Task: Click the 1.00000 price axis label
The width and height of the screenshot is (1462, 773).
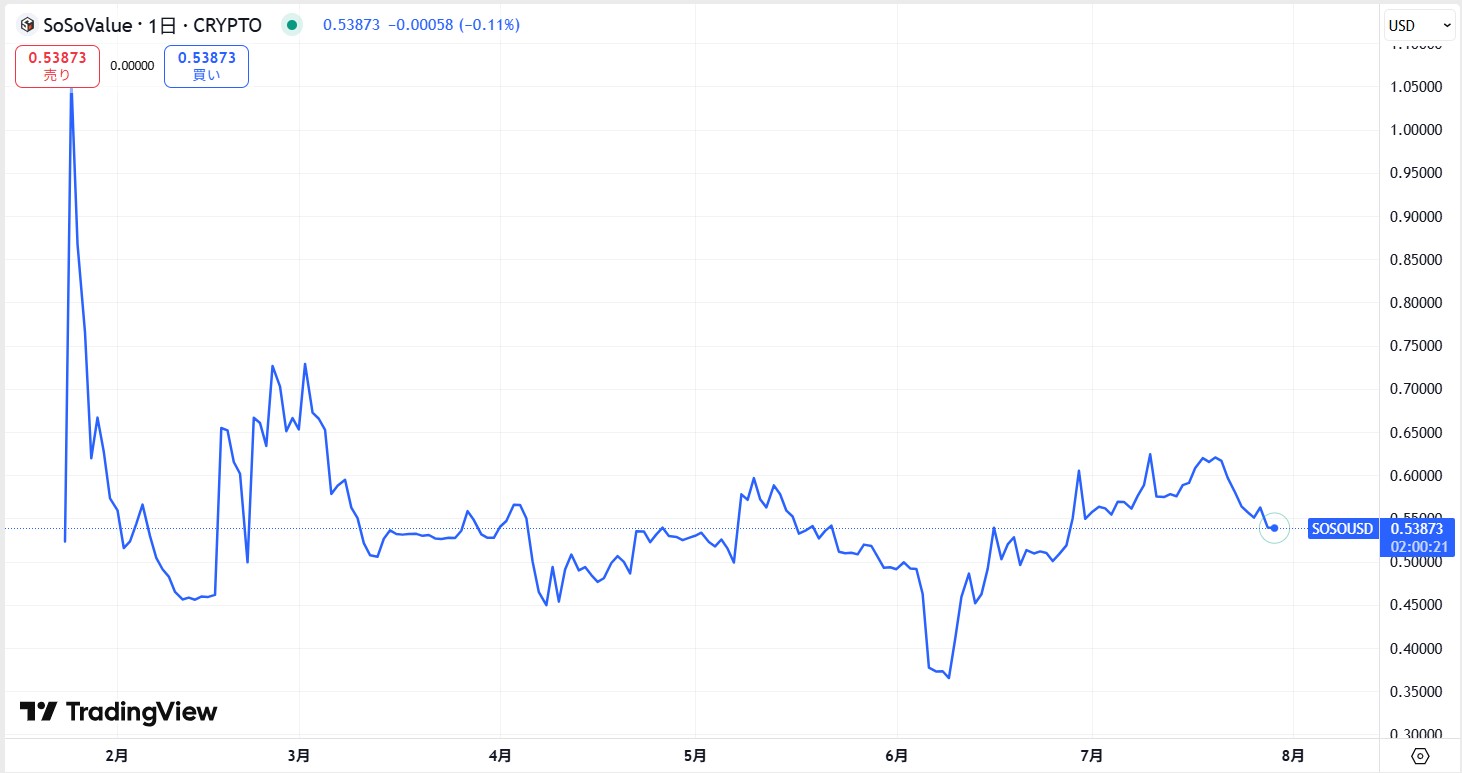Action: point(1416,130)
